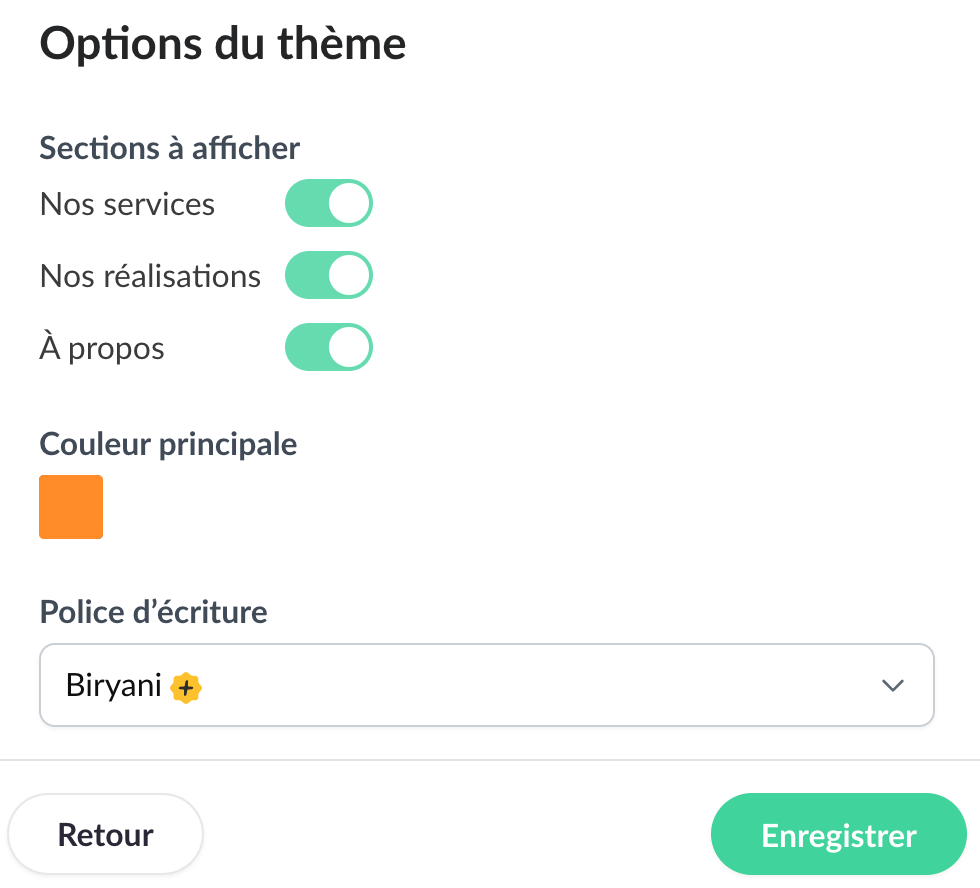Click the Couleur principale label
The height and width of the screenshot is (888, 980).
168,443
